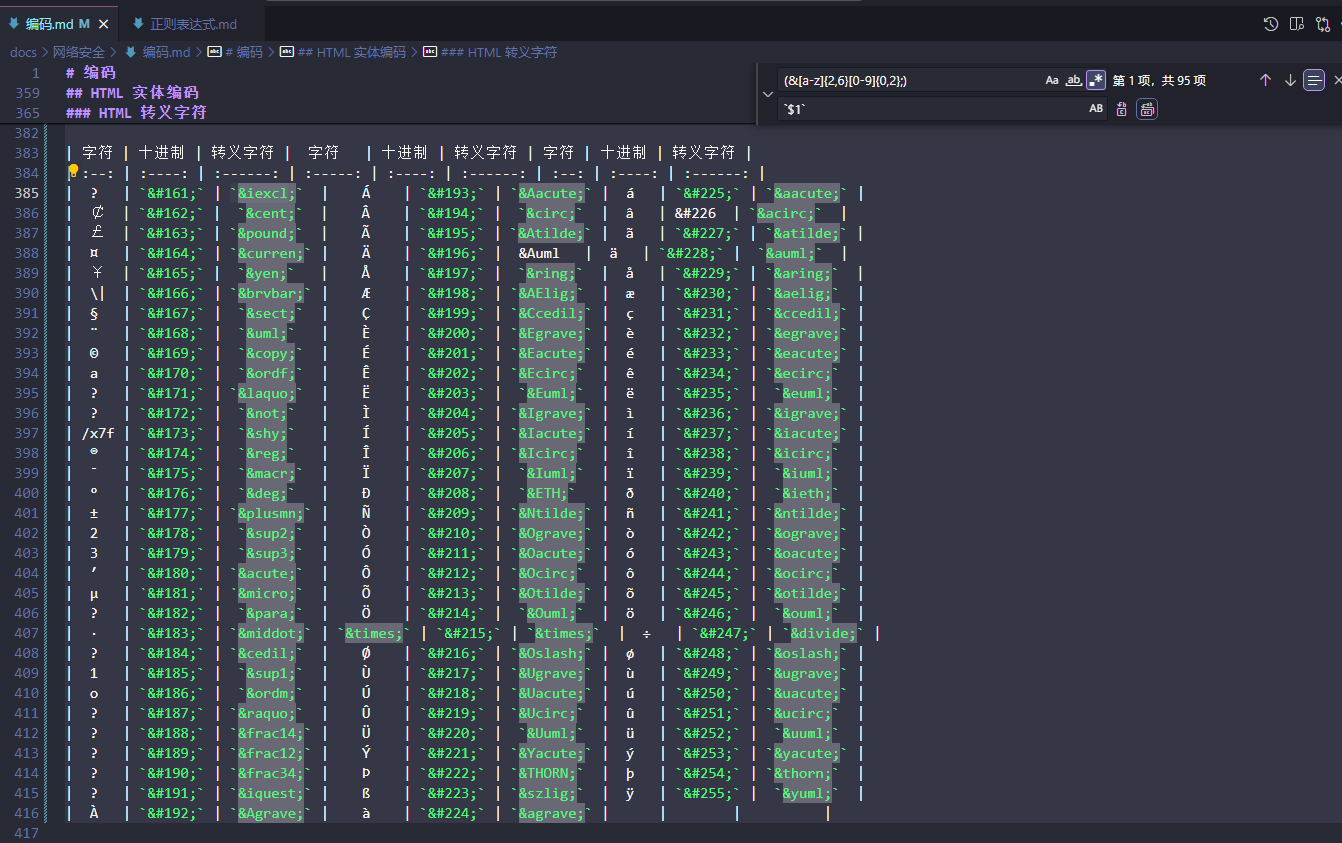Jump to sticky header '## HTML 实体编码'
Viewport: 1342px width, 843px height.
pos(132,92)
